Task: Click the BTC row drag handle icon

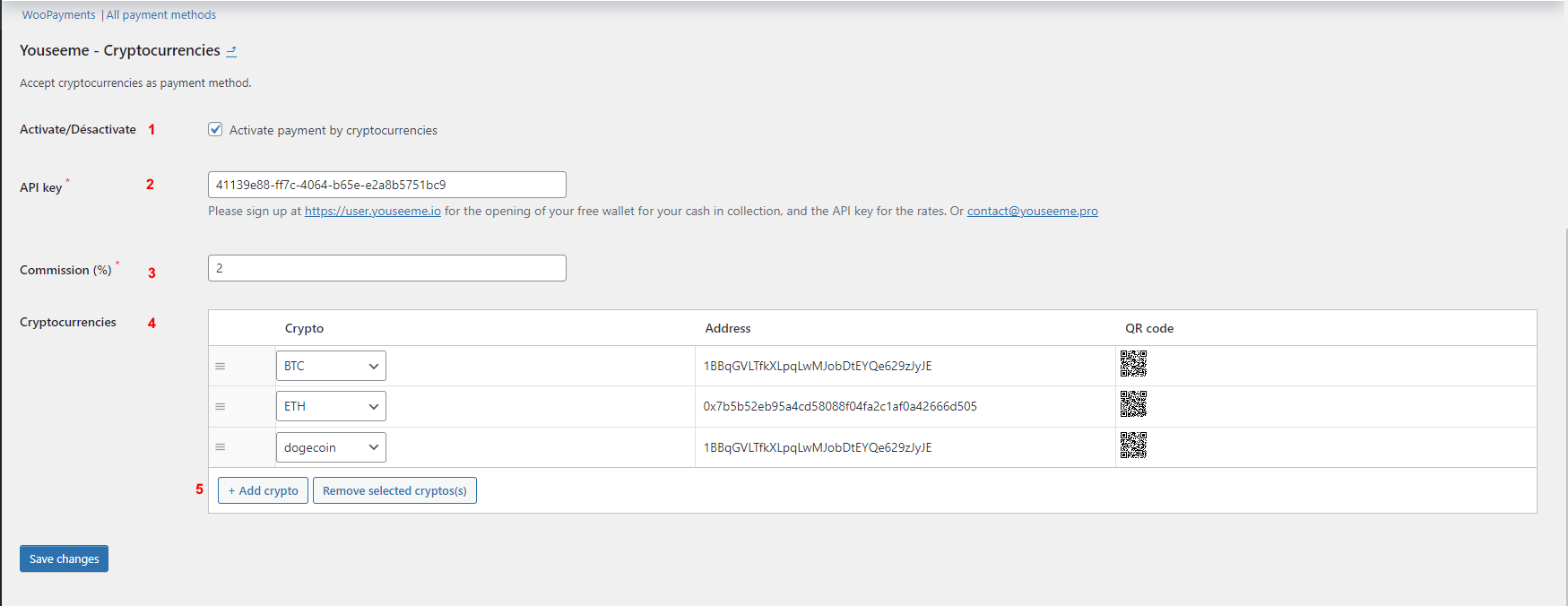Action: 220,367
